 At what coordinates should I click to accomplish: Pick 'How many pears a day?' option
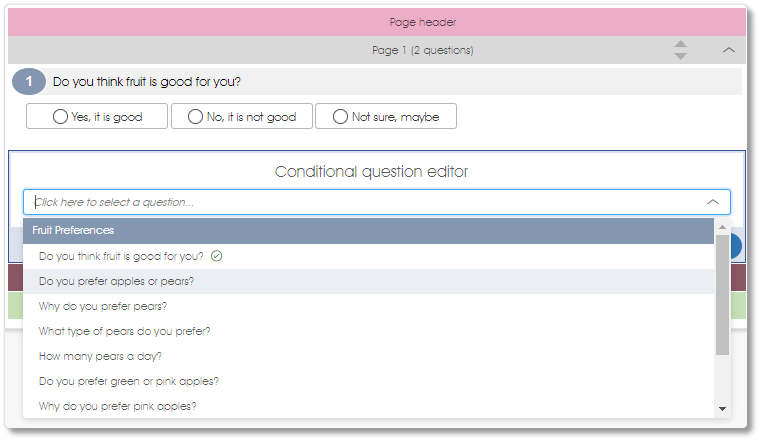tap(368, 357)
